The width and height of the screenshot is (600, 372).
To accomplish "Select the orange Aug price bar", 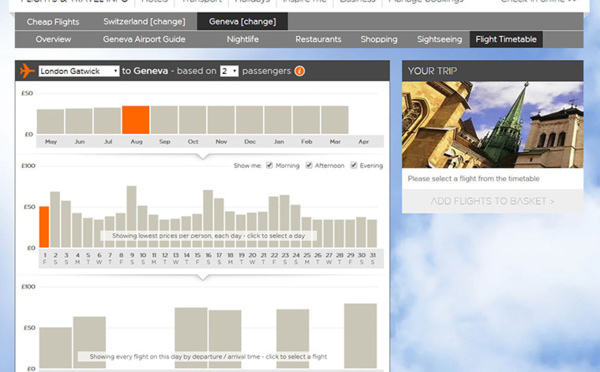I will click(x=136, y=120).
